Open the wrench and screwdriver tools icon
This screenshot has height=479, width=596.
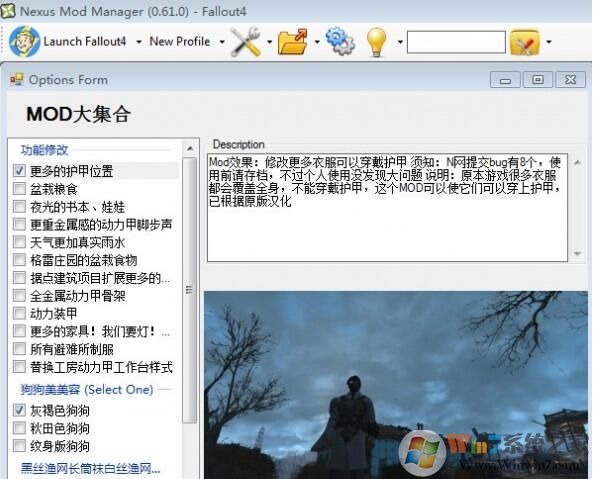[246, 42]
